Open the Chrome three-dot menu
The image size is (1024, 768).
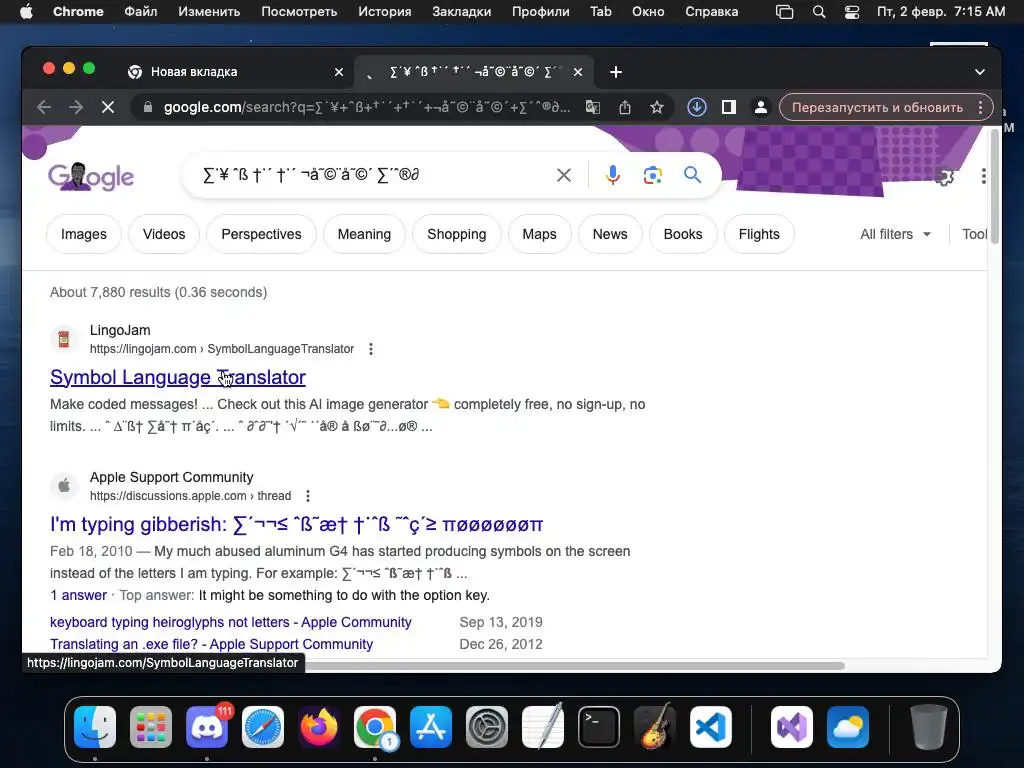tap(980, 107)
